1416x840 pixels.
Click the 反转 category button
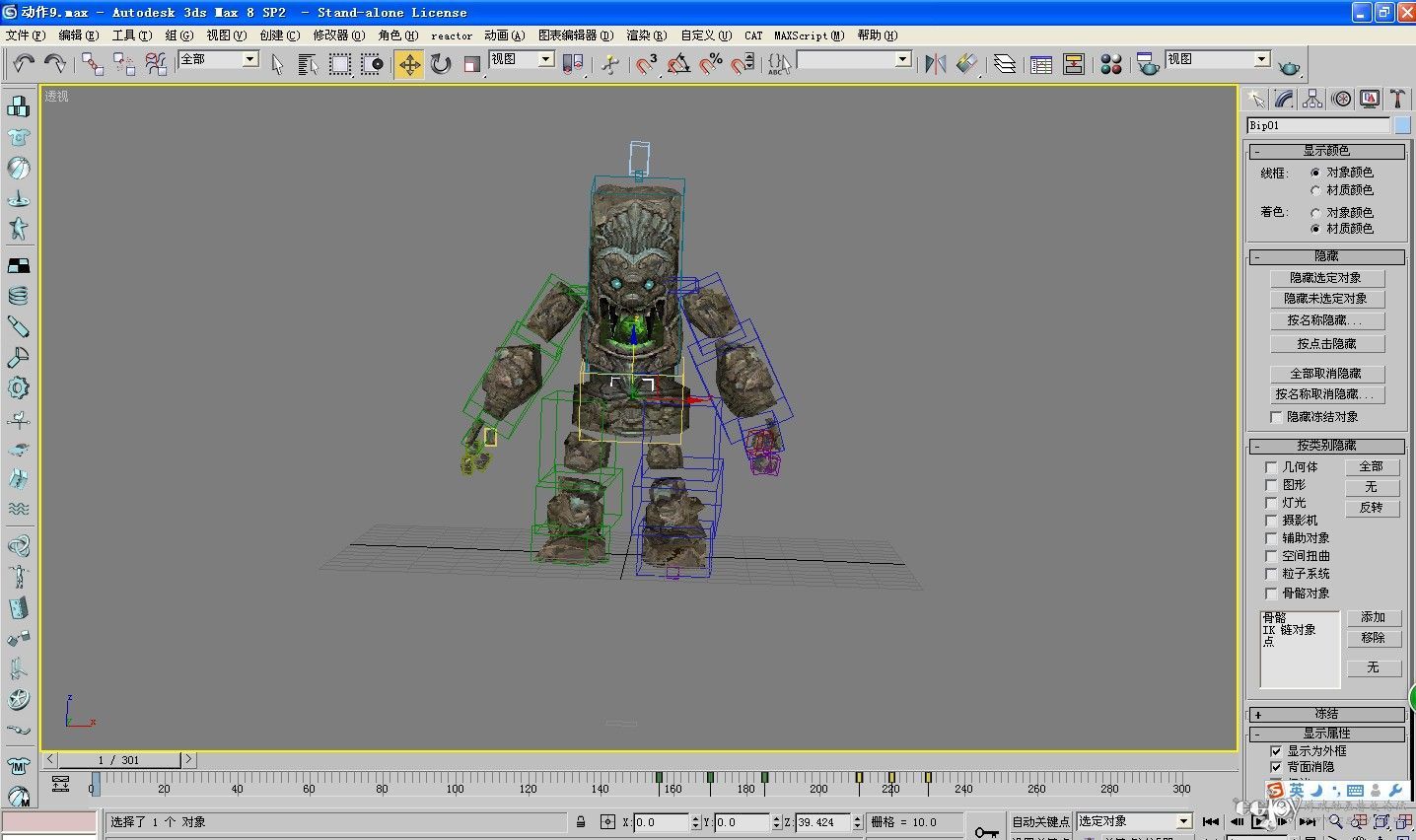[x=1372, y=508]
